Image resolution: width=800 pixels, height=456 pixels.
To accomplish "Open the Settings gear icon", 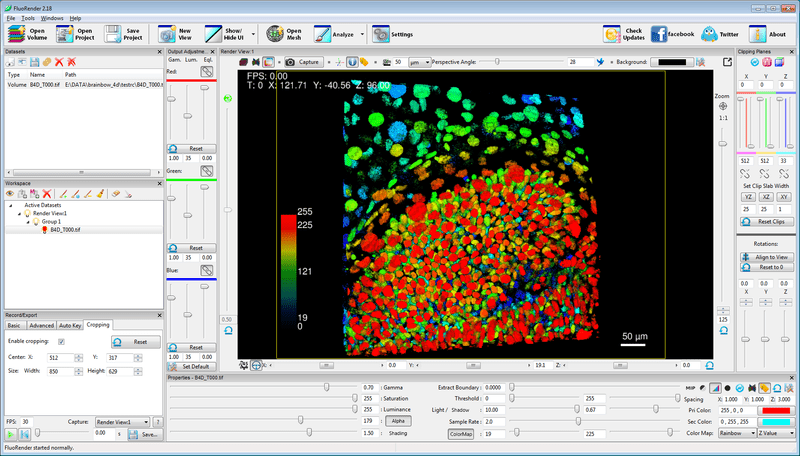I will point(380,34).
